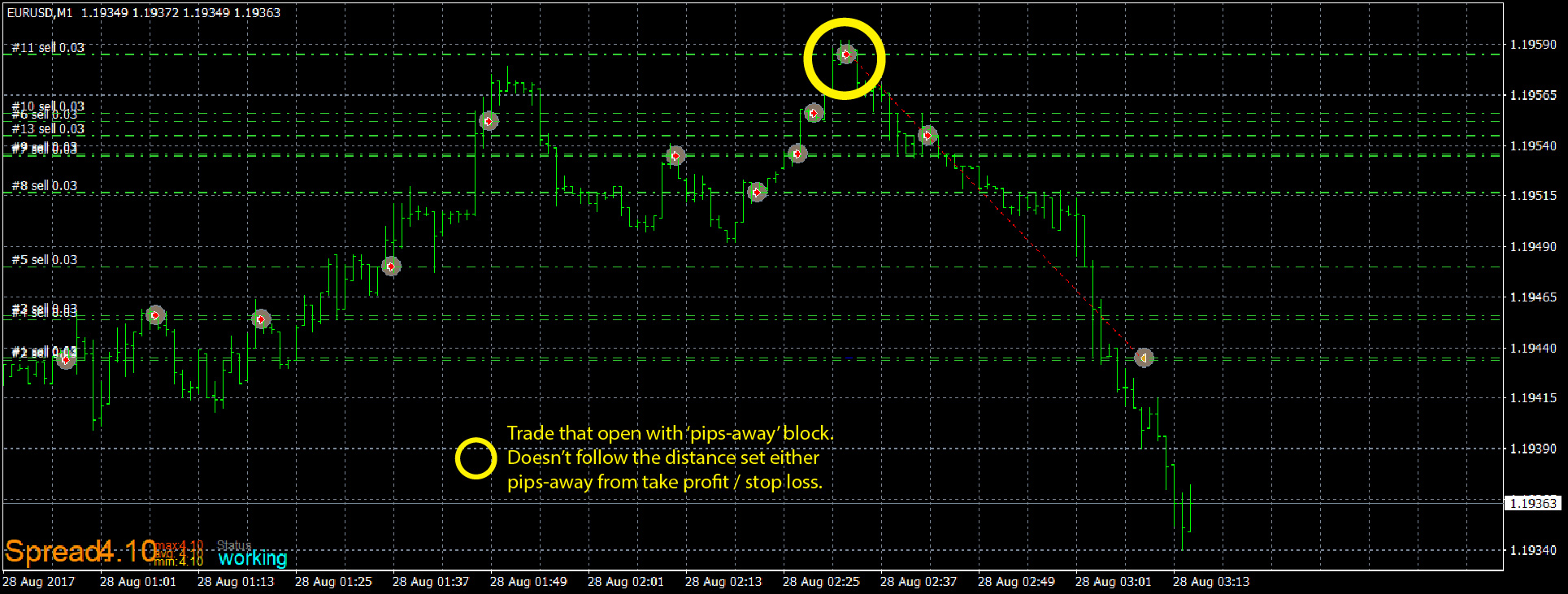Select the first sell marker at the chart's left edge

(66, 359)
